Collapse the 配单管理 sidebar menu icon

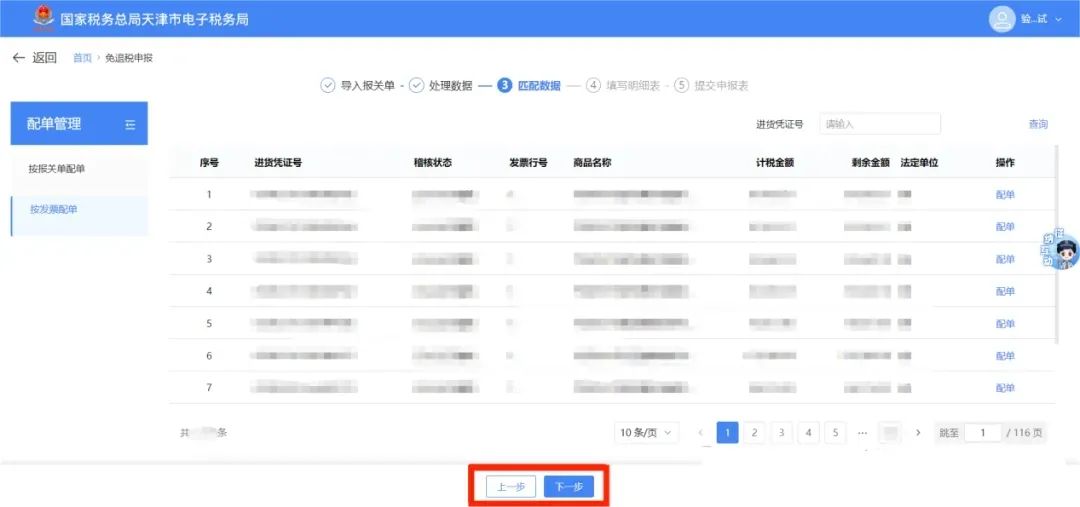pyautogui.click(x=130, y=124)
